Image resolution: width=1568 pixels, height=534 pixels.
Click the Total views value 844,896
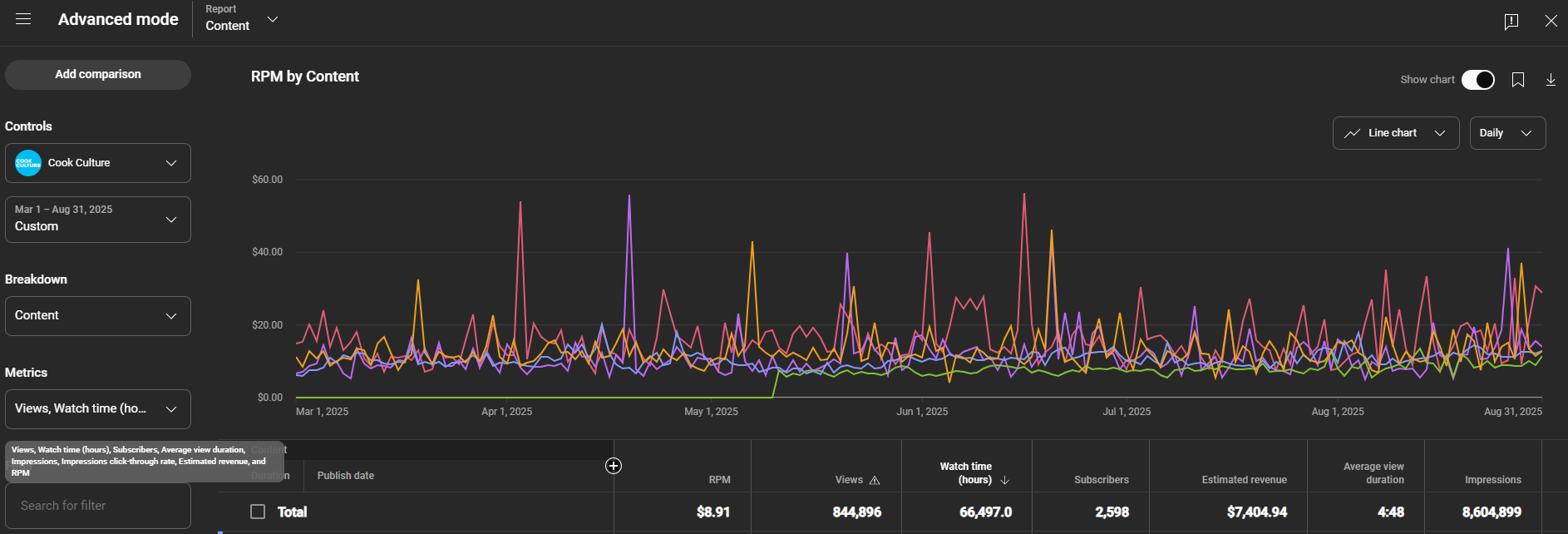(857, 512)
